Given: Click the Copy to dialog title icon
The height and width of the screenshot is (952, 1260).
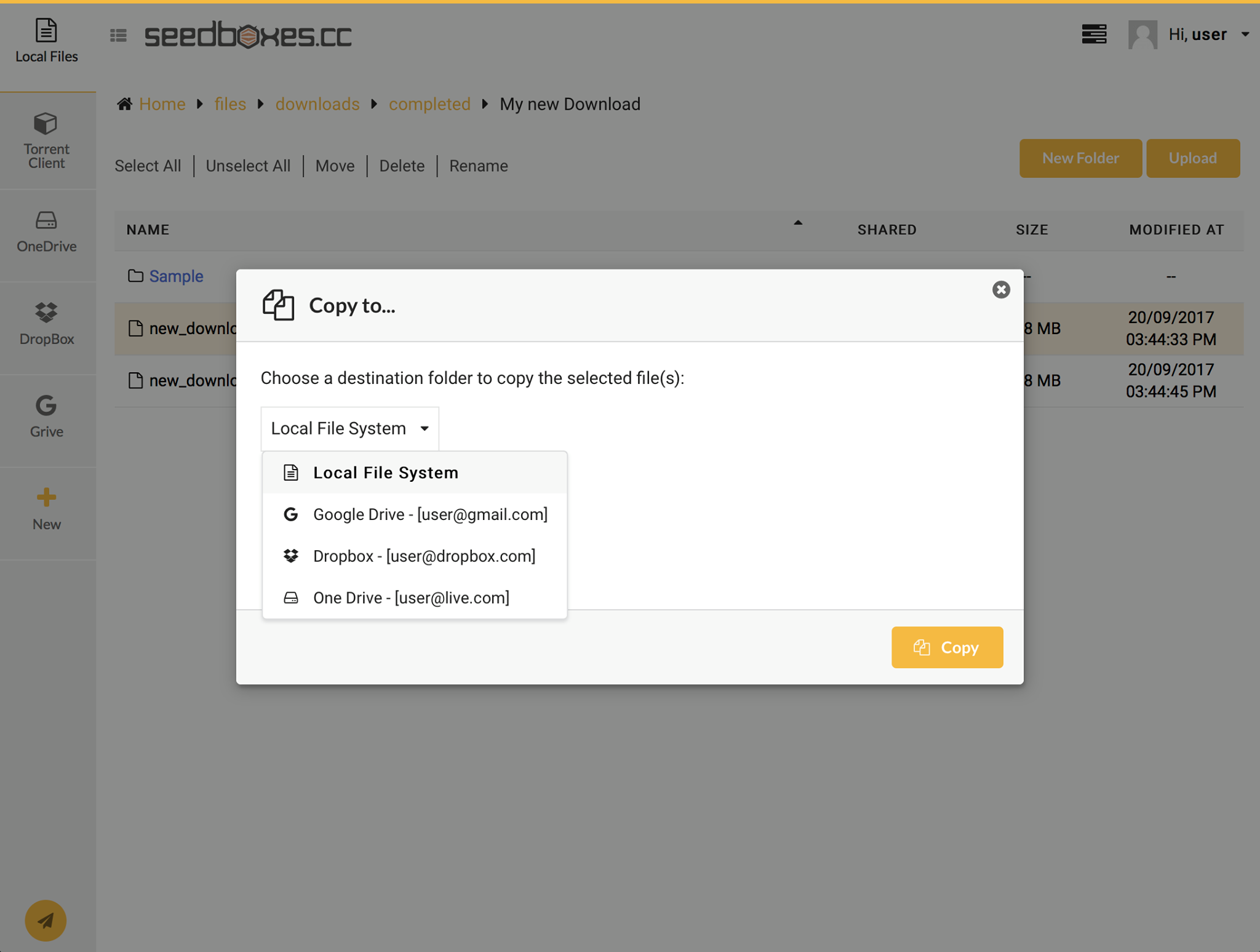Looking at the screenshot, I should pos(278,305).
